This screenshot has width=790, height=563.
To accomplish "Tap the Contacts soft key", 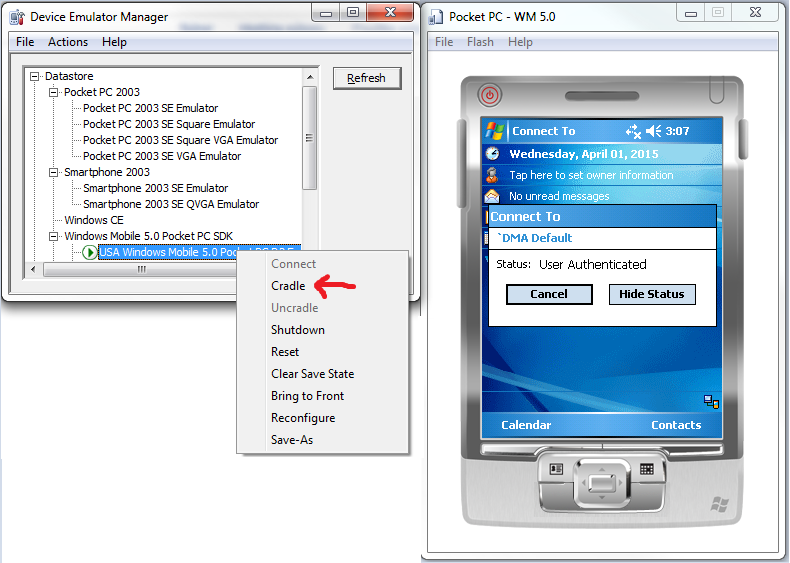I will (676, 425).
